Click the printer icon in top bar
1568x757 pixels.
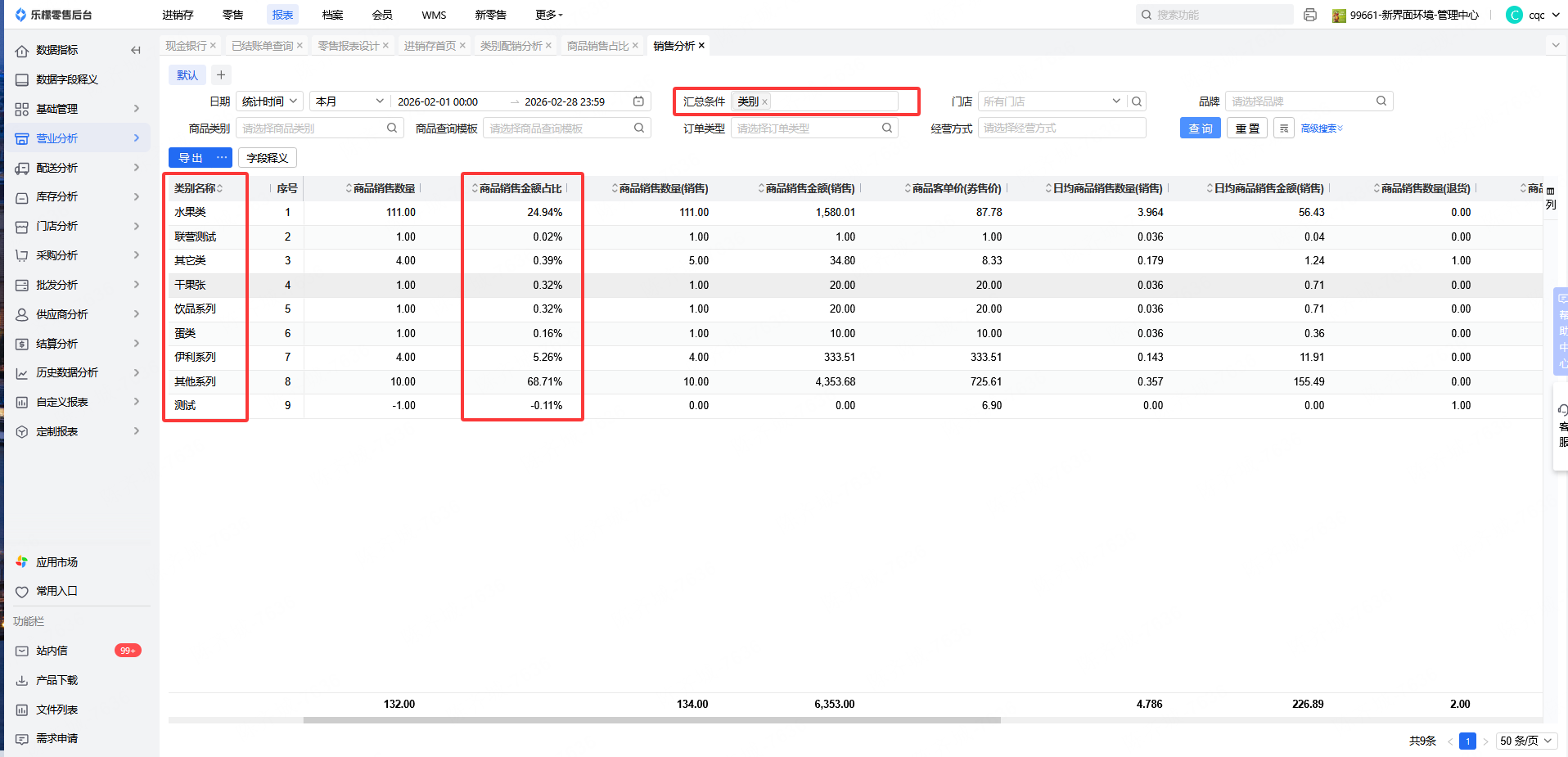1310,15
